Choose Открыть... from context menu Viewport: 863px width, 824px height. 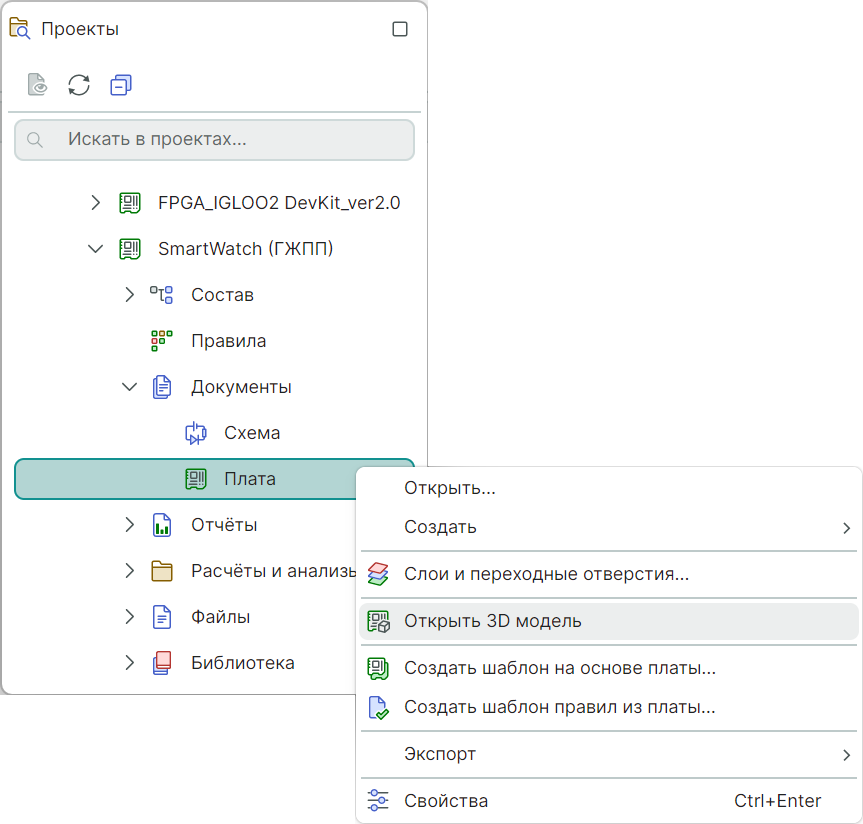[x=450, y=488]
